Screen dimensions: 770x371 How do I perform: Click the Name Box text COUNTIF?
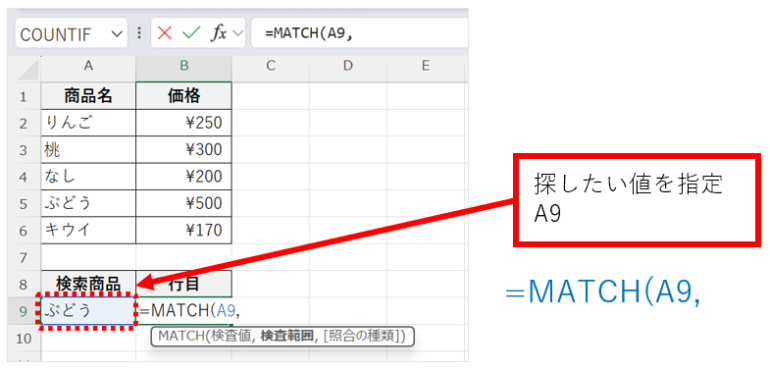[x=56, y=34]
